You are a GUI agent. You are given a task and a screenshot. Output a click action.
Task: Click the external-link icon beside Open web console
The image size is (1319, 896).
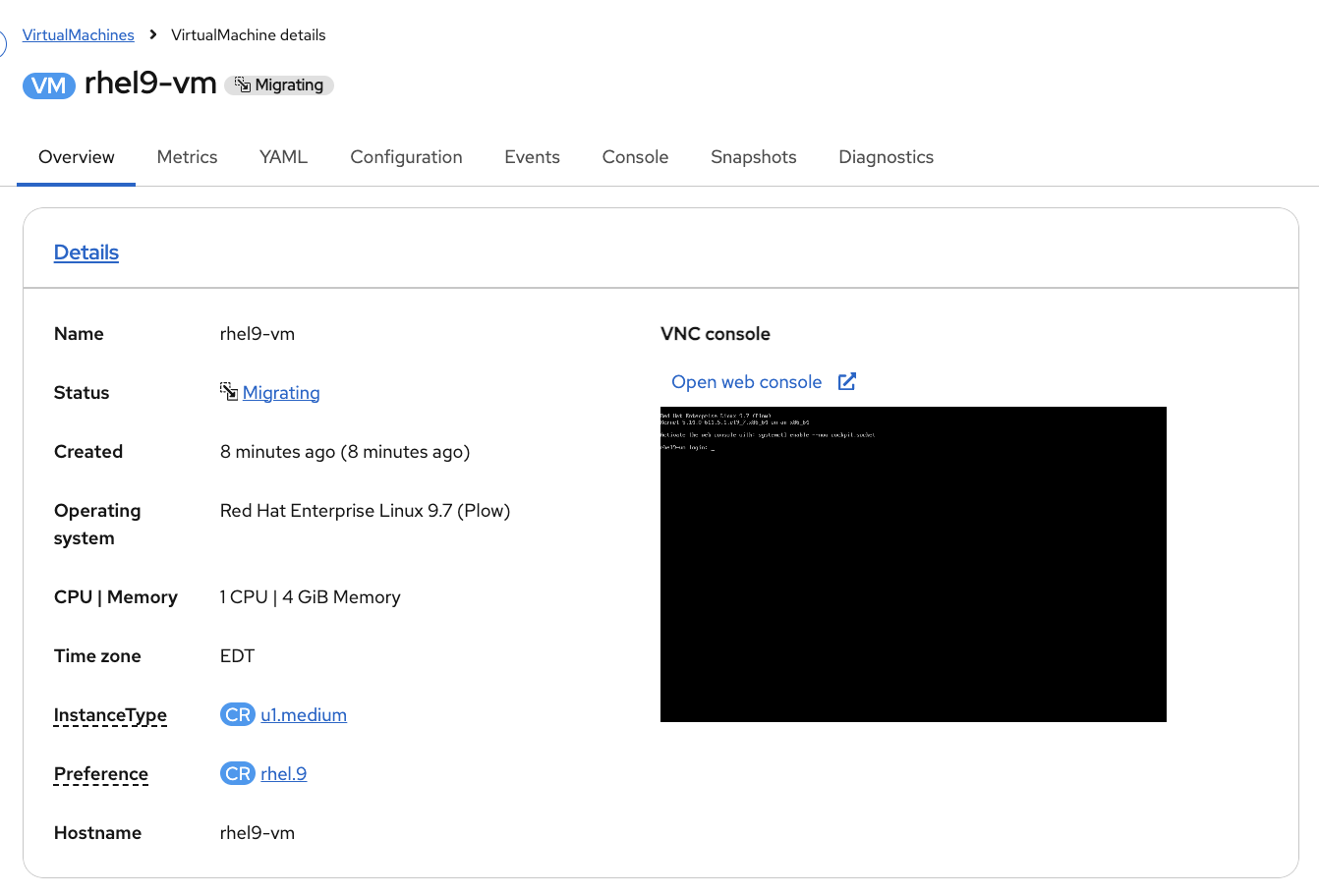coord(846,381)
